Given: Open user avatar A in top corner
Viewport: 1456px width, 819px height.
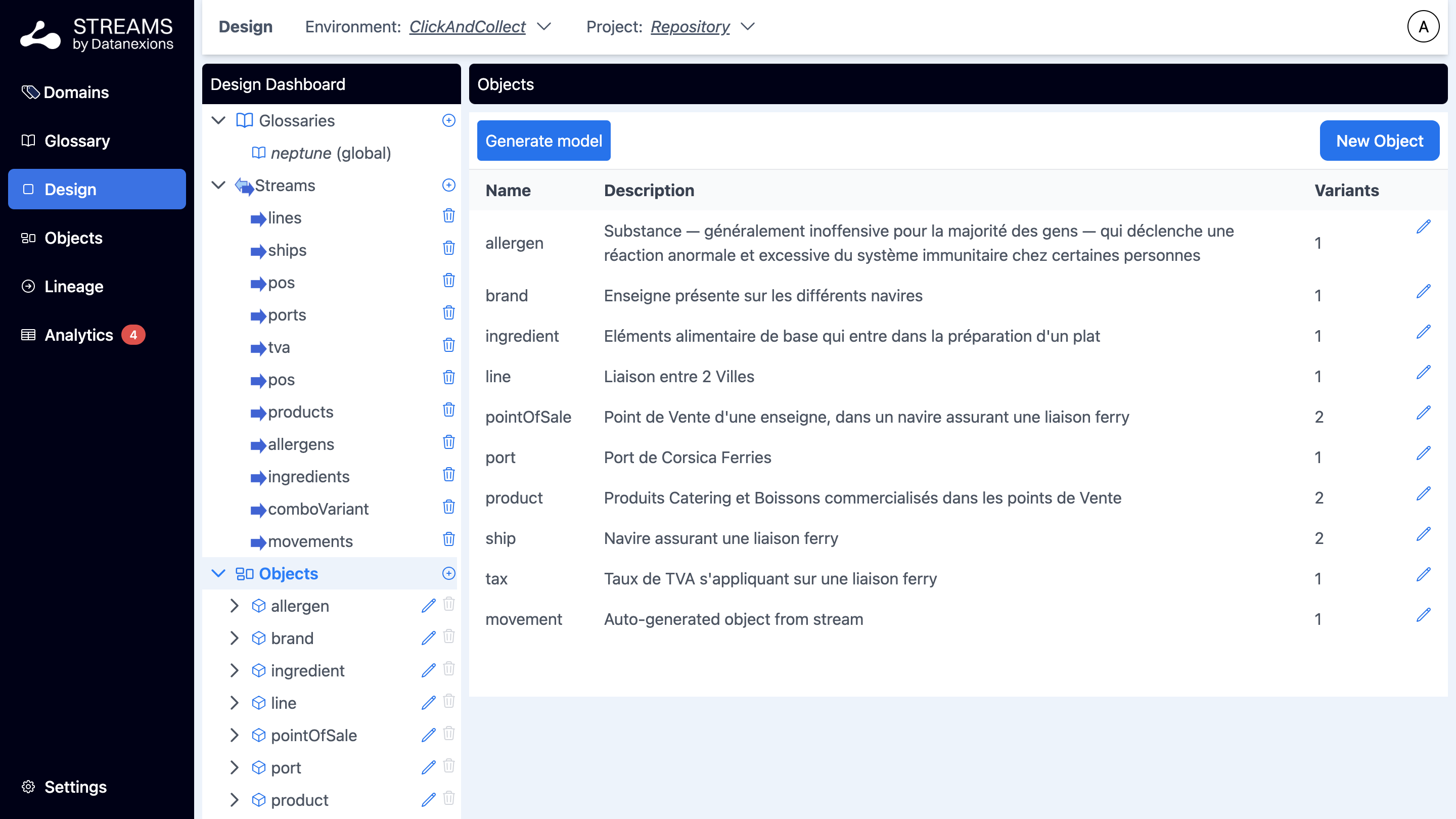Looking at the screenshot, I should point(1423,27).
